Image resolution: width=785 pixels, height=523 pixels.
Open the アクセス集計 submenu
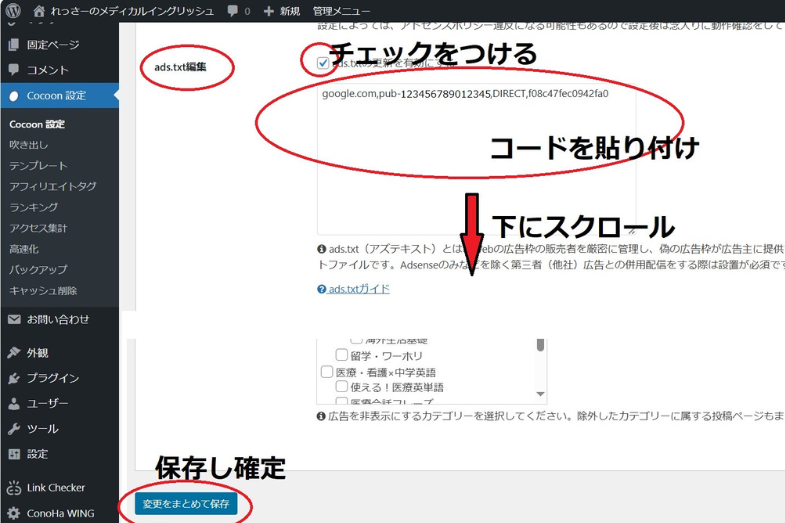[38, 228]
